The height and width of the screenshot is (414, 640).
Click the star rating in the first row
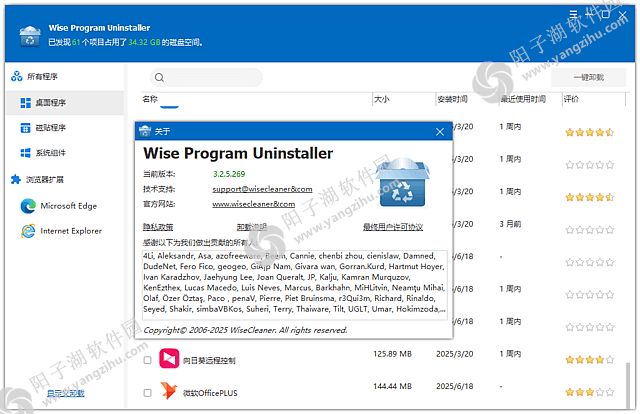[589, 132]
